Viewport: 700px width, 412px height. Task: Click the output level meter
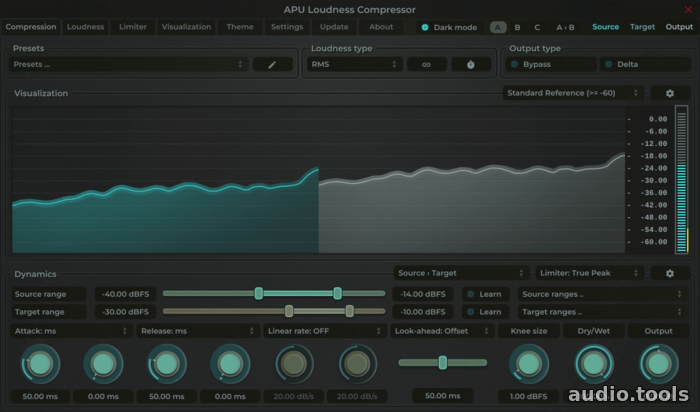point(682,179)
